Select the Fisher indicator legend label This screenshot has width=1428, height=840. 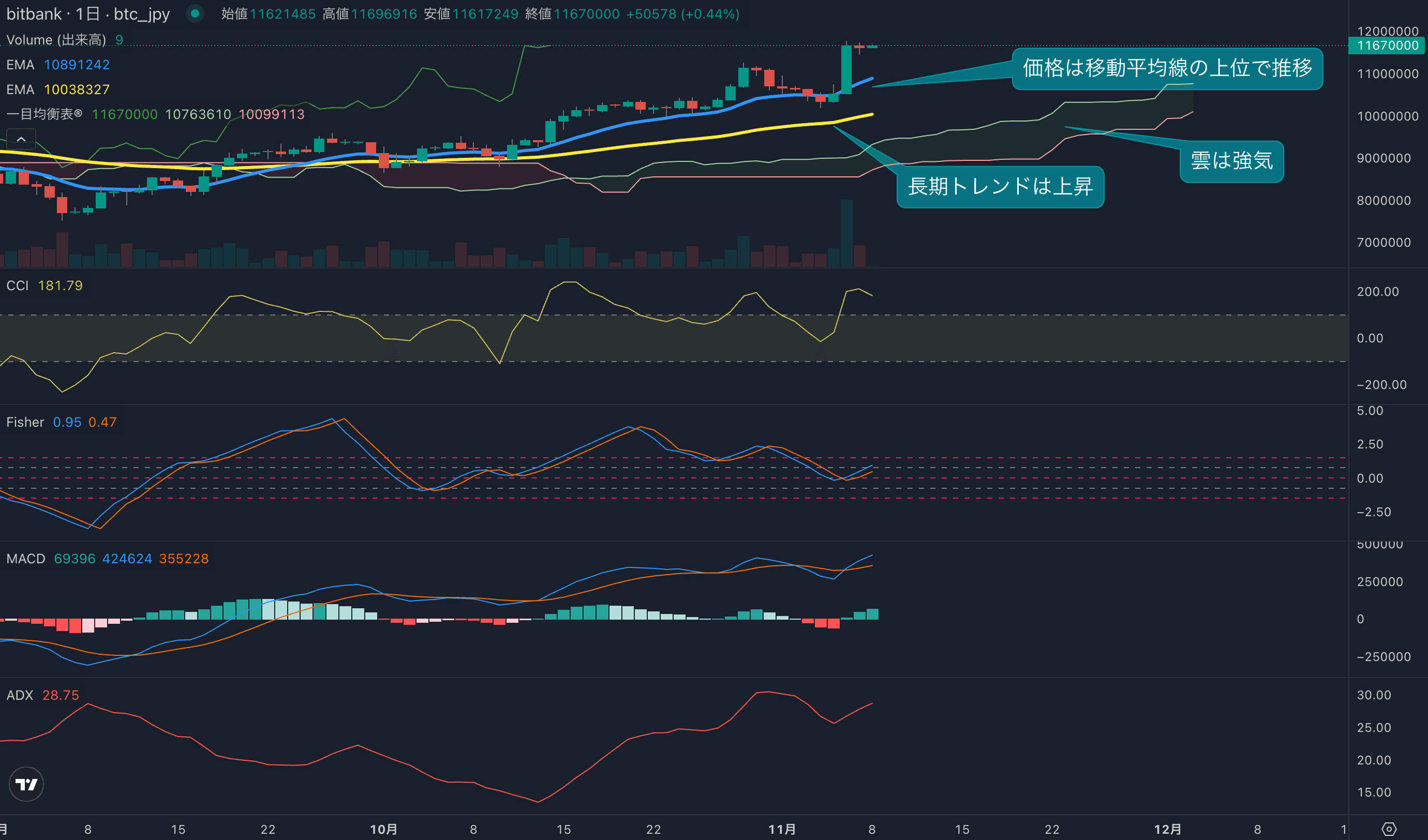click(25, 422)
